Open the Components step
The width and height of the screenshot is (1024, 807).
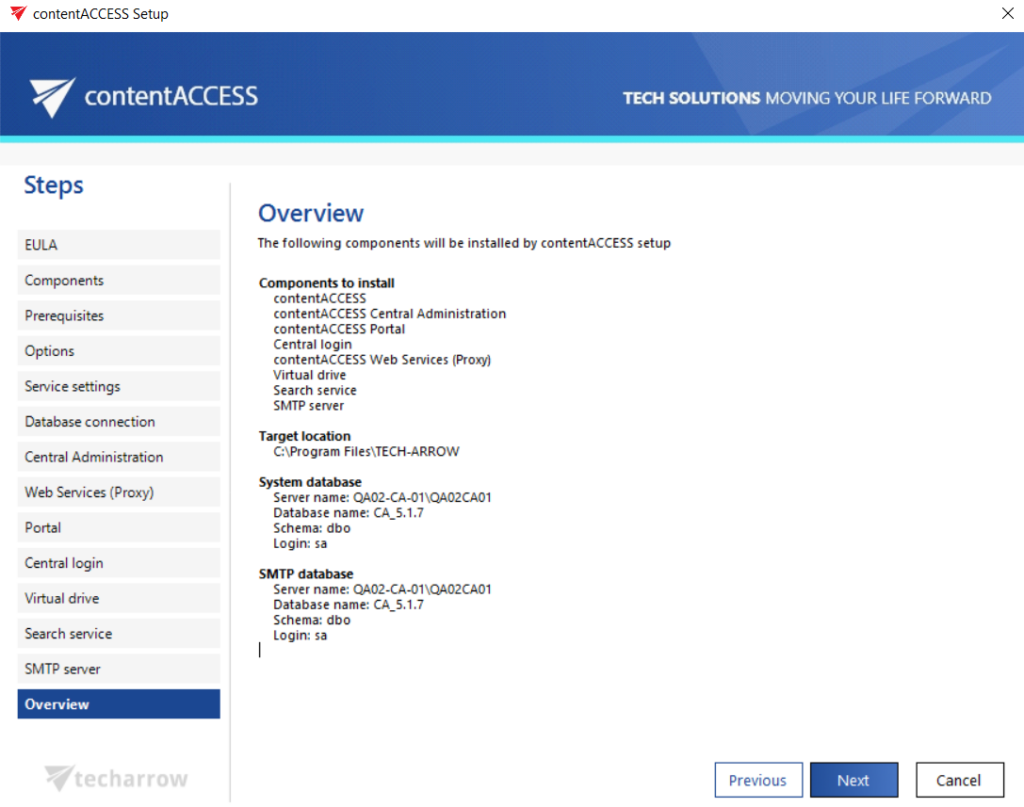(x=118, y=280)
